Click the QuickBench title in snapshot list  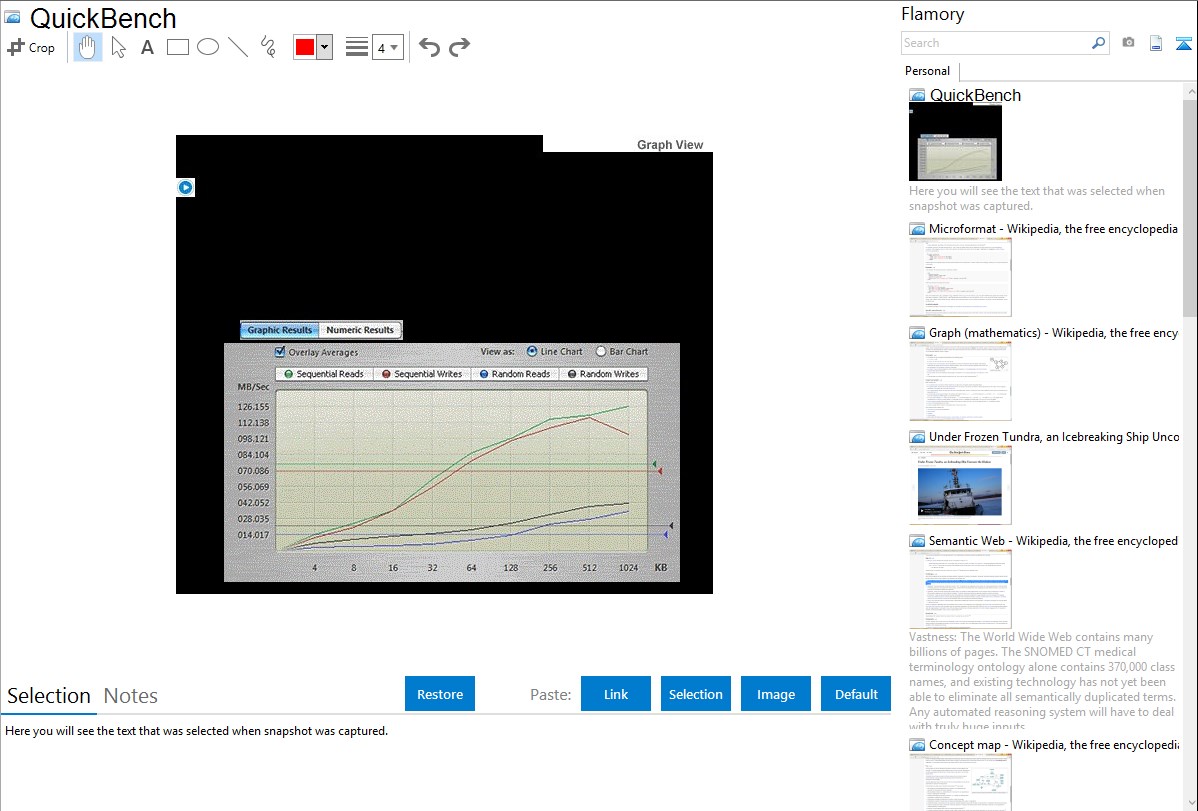tap(975, 96)
